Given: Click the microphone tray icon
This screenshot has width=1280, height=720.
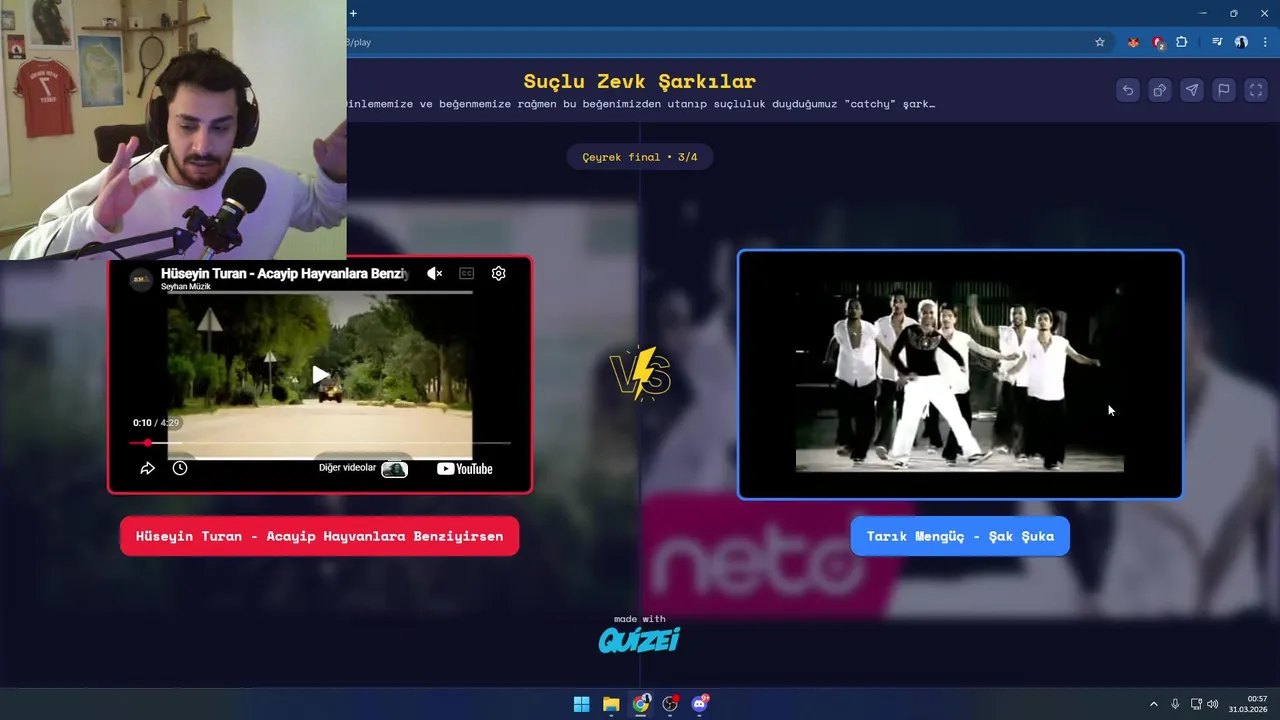Looking at the screenshot, I should click(1175, 704).
